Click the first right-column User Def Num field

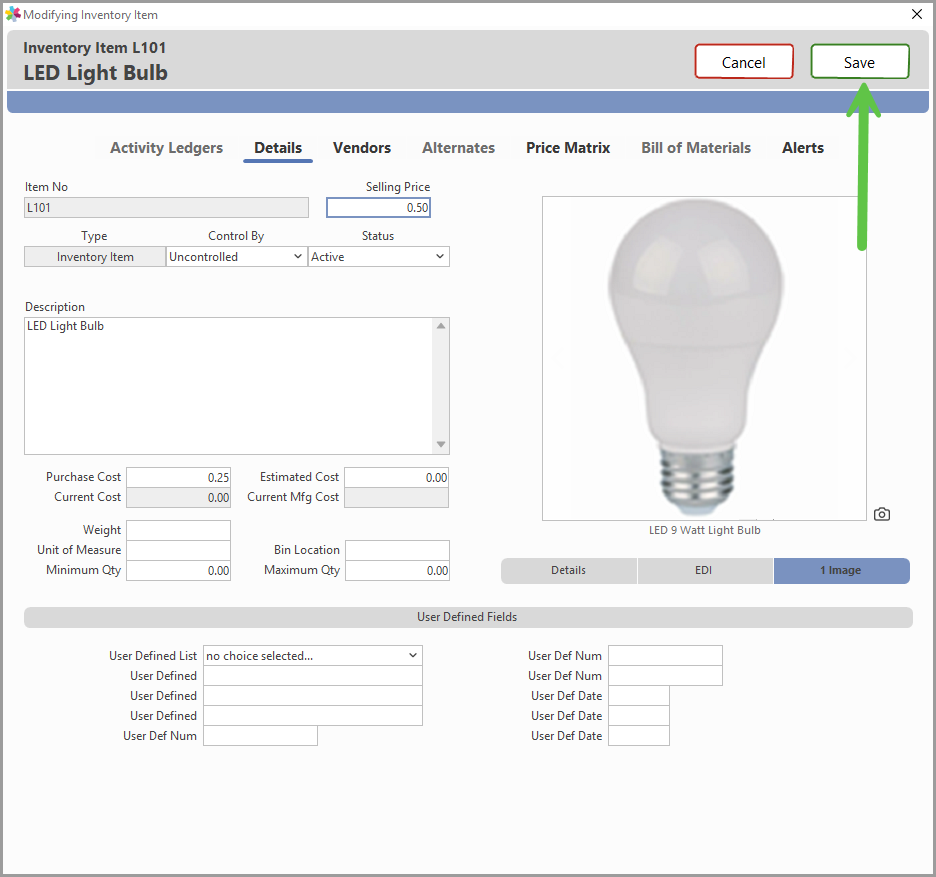click(666, 656)
